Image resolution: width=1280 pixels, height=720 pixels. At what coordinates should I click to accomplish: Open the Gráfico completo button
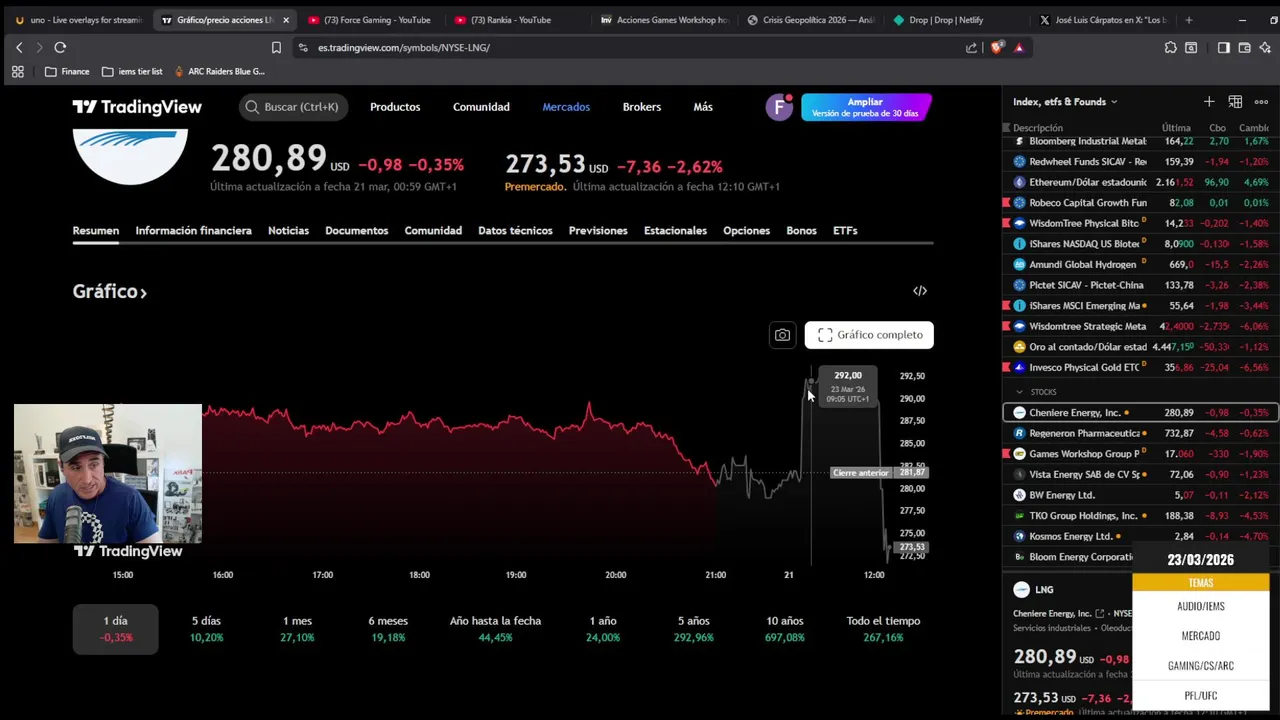(x=869, y=335)
